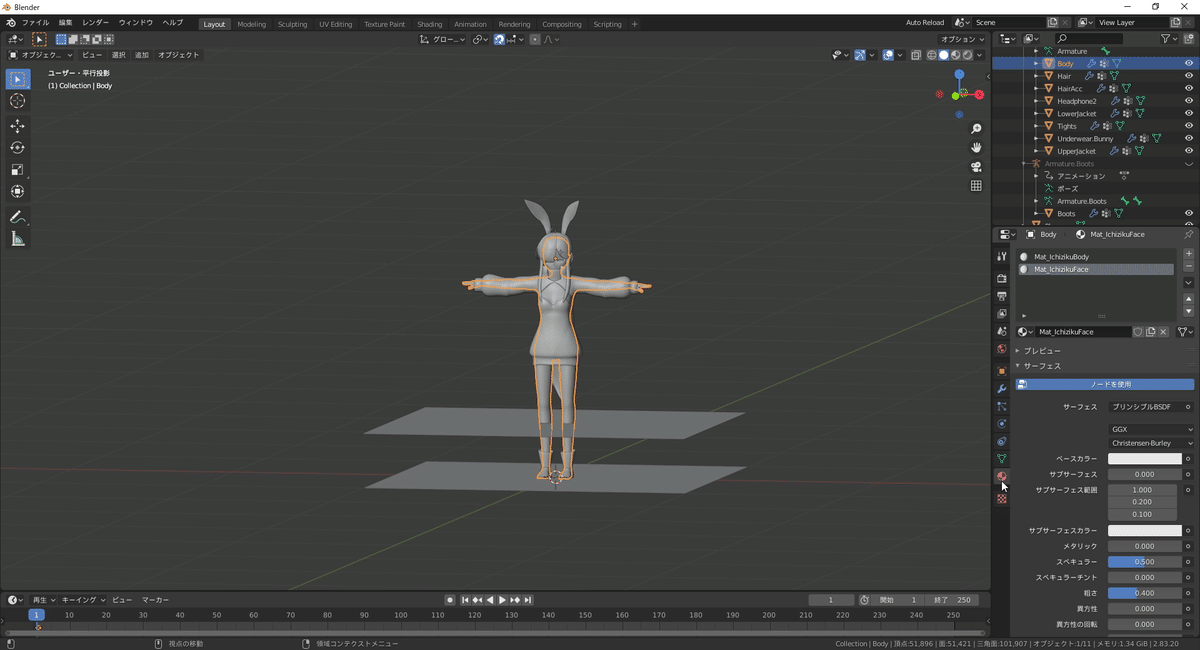Screen dimensions: 1200x650
Task: Hide the Tights object in the outliner
Action: (1188, 125)
